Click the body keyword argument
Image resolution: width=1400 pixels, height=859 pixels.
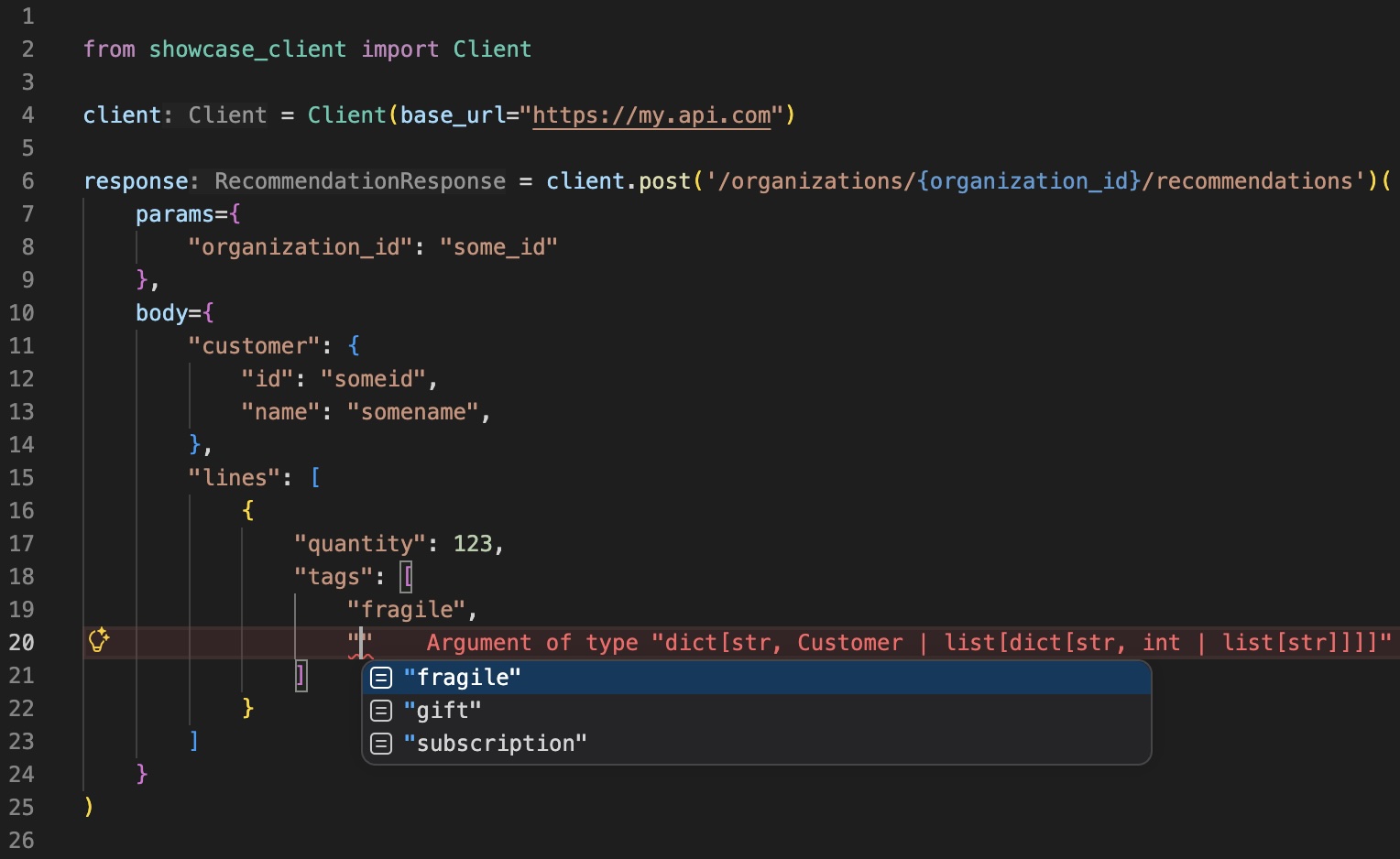click(161, 313)
